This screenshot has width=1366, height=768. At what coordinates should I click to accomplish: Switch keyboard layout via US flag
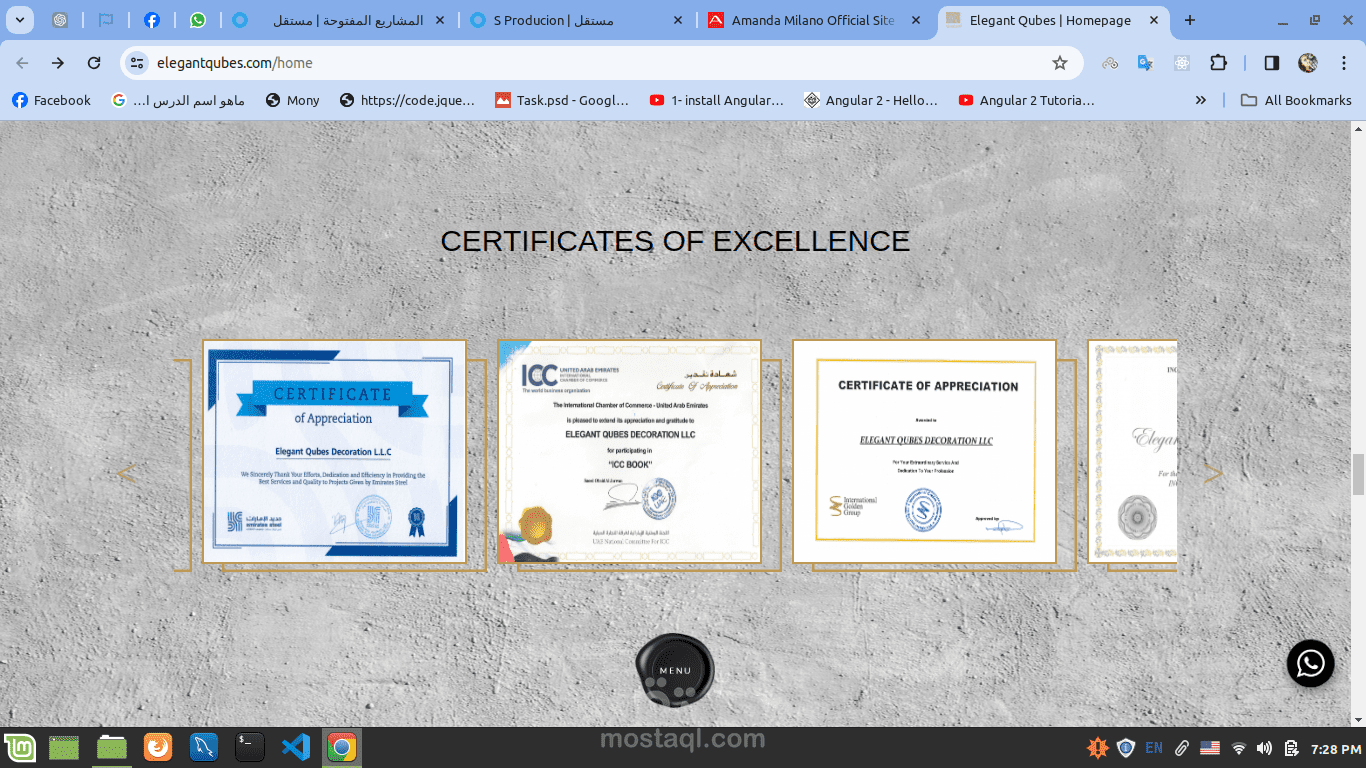tap(1210, 748)
